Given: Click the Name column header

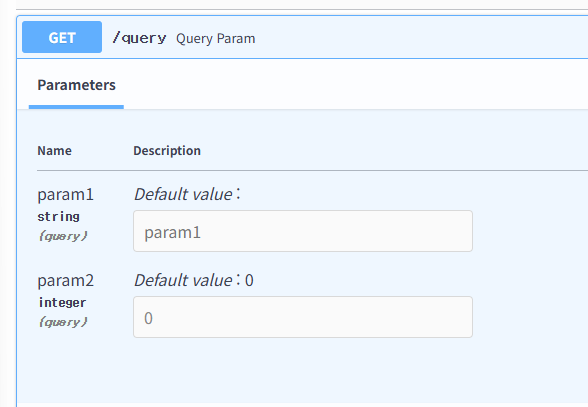Looking at the screenshot, I should (54, 151).
